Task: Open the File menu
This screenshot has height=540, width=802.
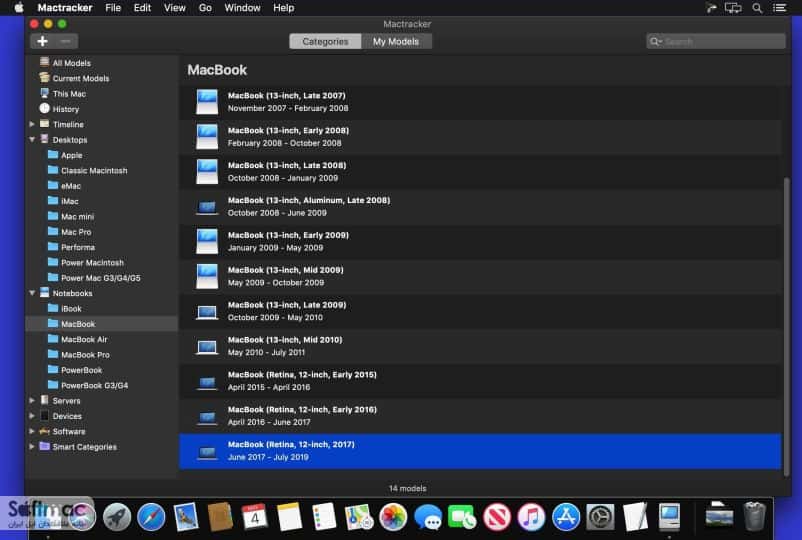Action: pyautogui.click(x=113, y=8)
